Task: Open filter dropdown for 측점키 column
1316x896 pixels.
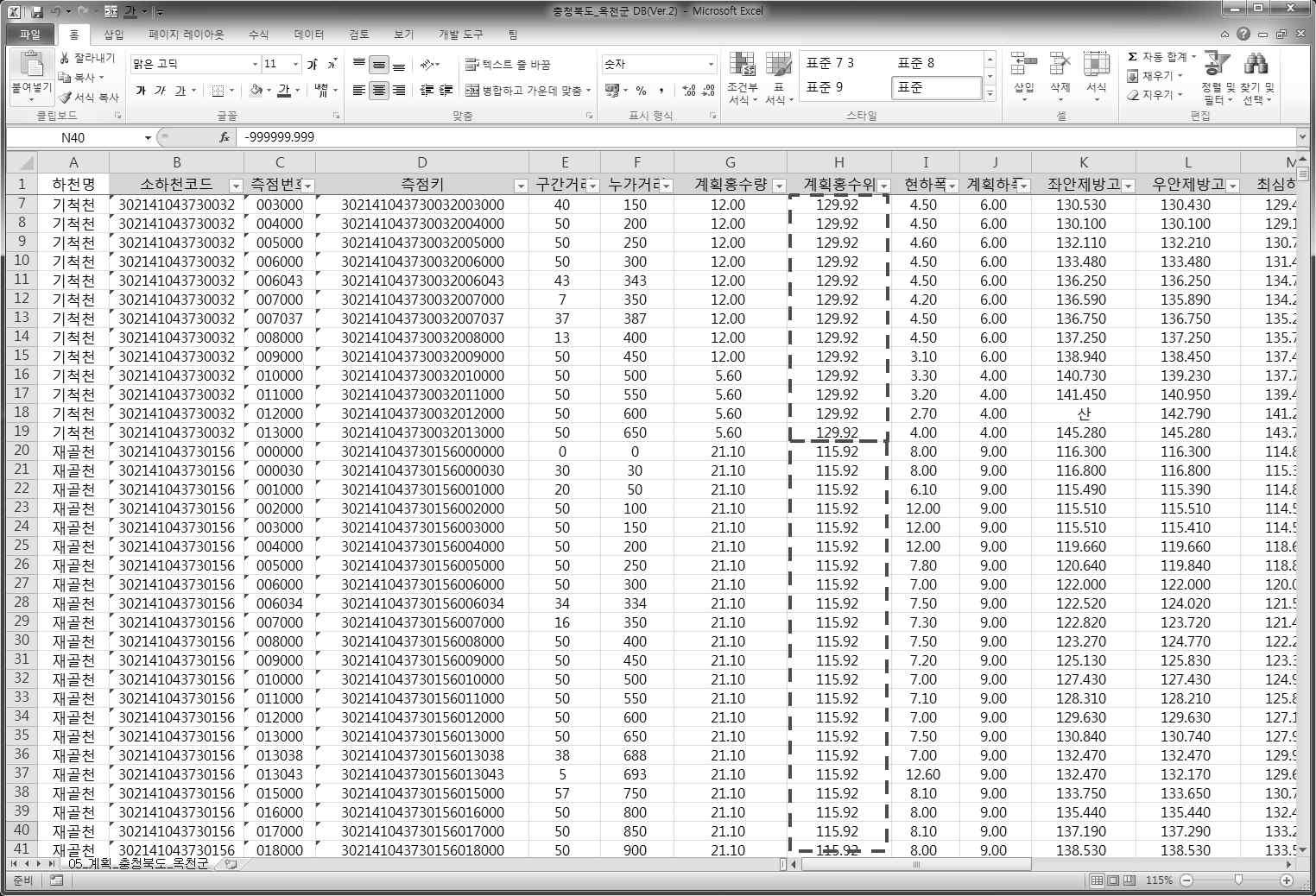Action: point(521,186)
